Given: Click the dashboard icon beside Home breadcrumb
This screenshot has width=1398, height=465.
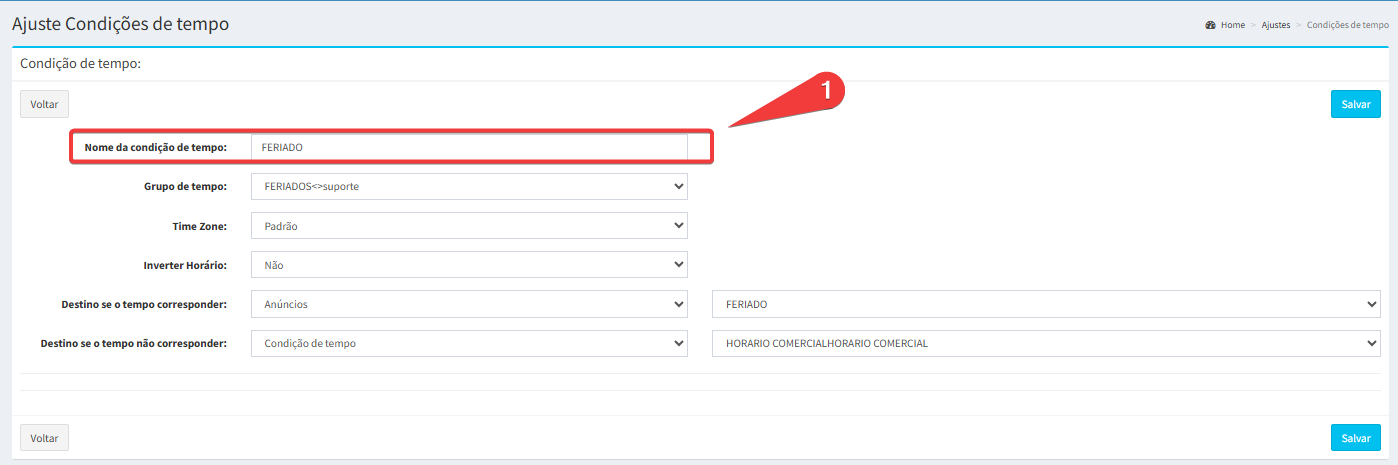Looking at the screenshot, I should (1210, 25).
